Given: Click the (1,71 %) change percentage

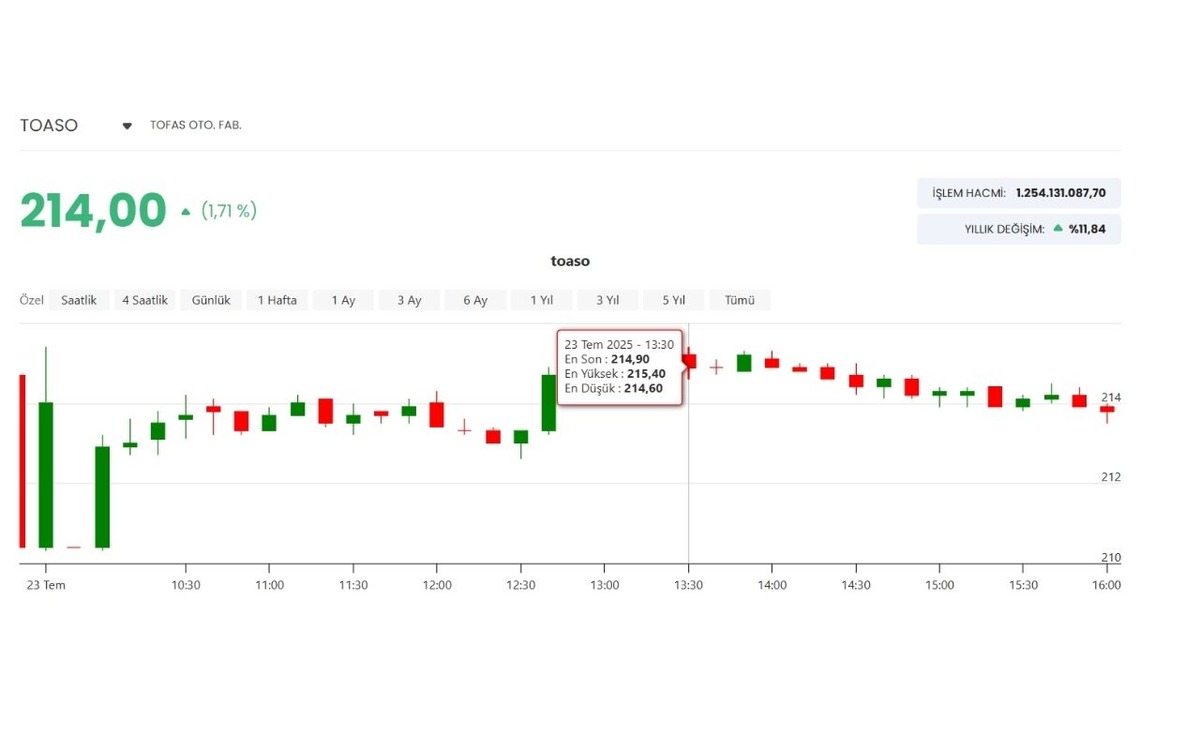Looking at the screenshot, I should pos(229,211).
